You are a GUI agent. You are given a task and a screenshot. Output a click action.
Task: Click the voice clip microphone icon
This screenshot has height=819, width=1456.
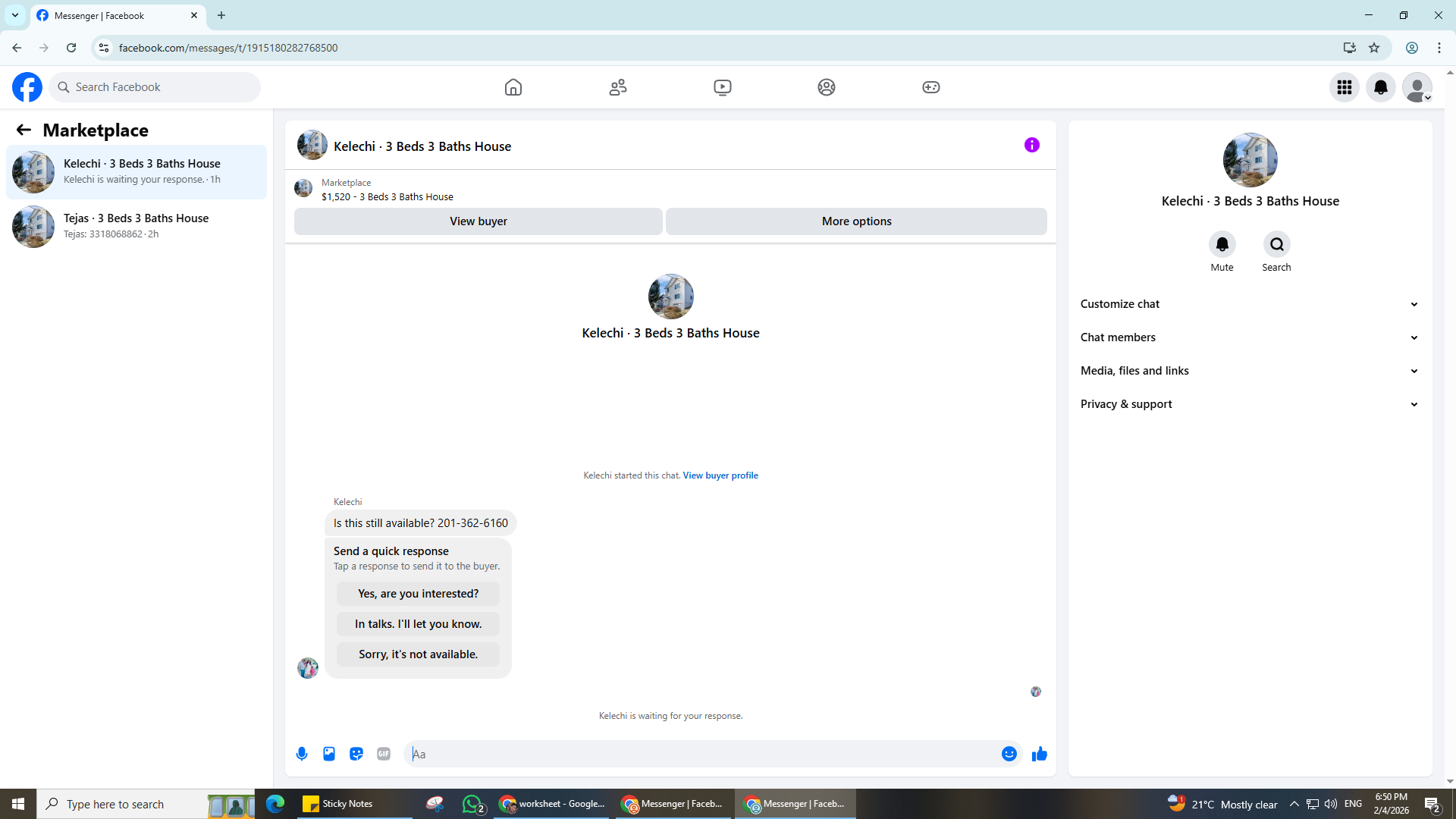[x=302, y=754]
